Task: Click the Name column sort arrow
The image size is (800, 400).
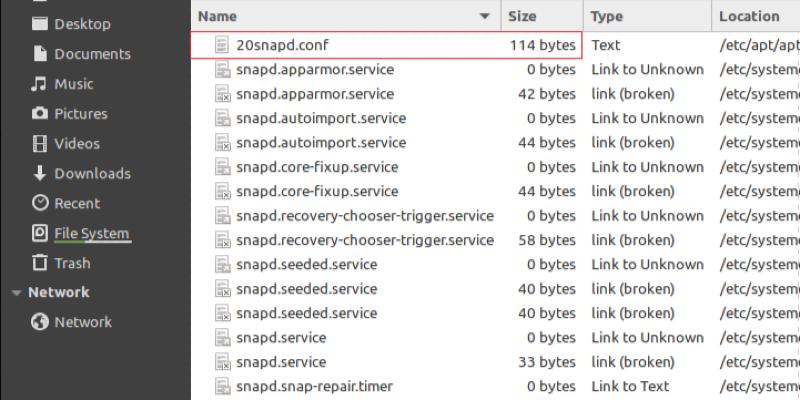Action: tap(485, 16)
